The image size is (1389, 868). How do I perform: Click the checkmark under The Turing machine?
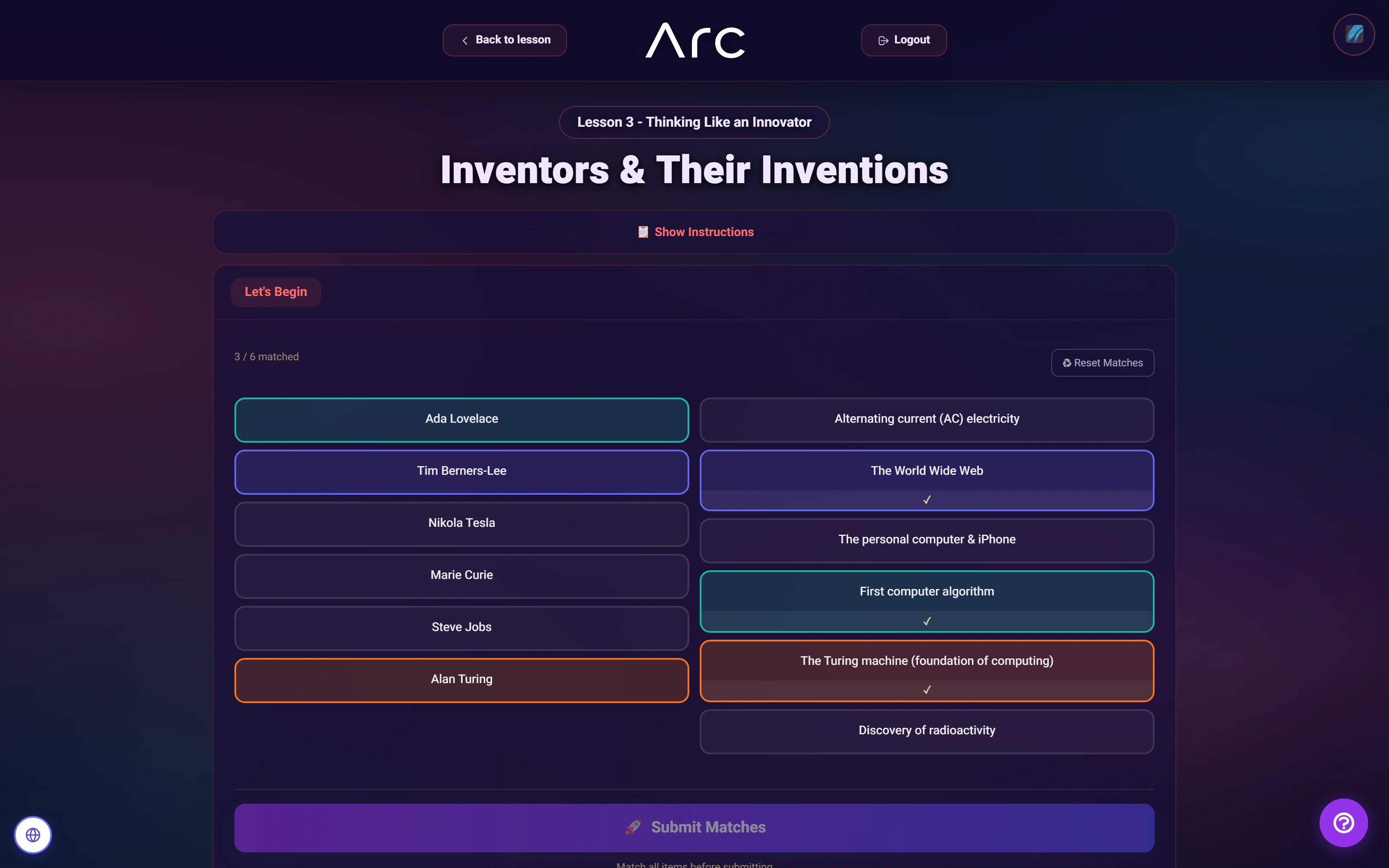927,690
